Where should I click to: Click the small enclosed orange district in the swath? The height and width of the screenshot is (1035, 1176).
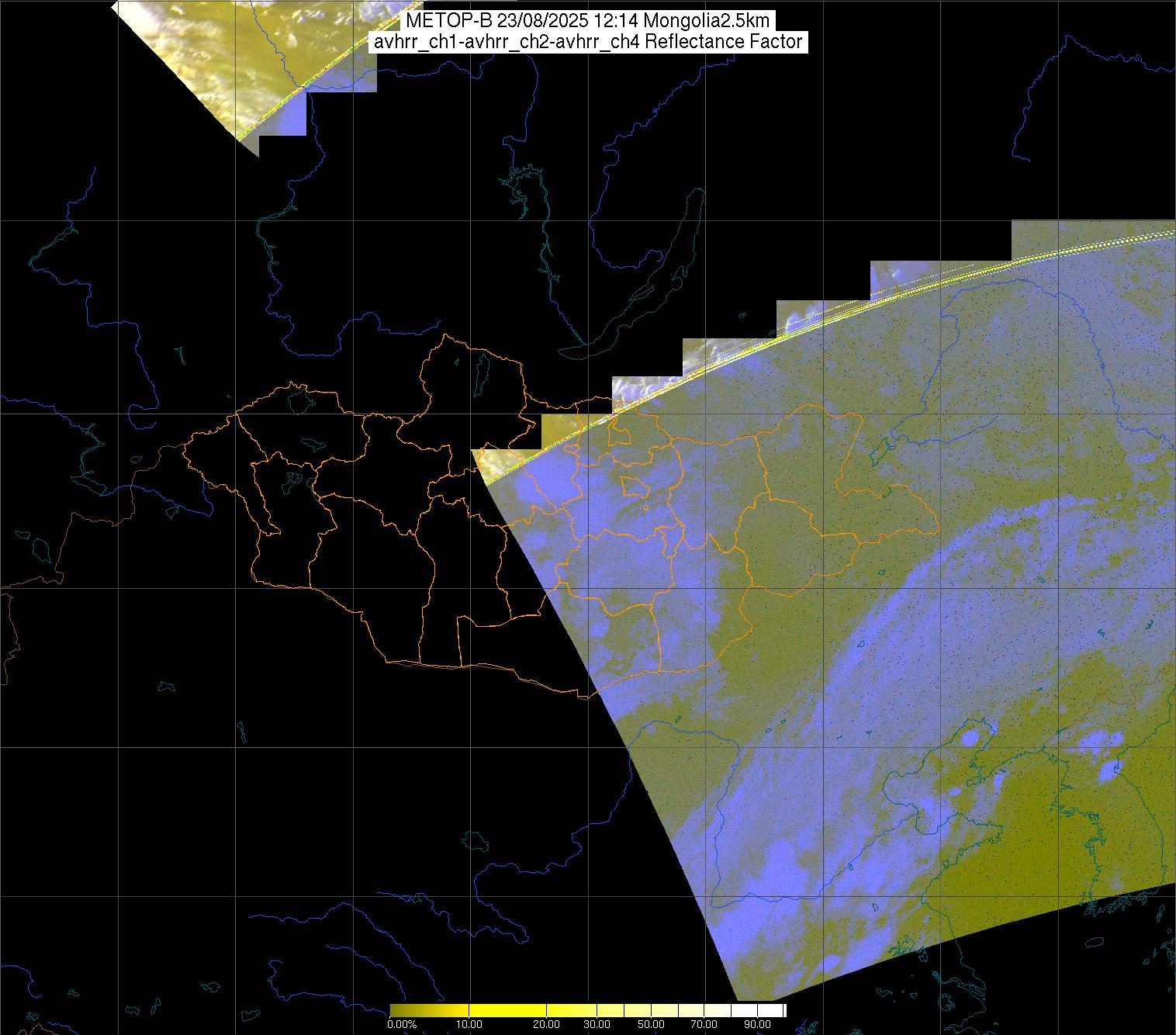636,486
